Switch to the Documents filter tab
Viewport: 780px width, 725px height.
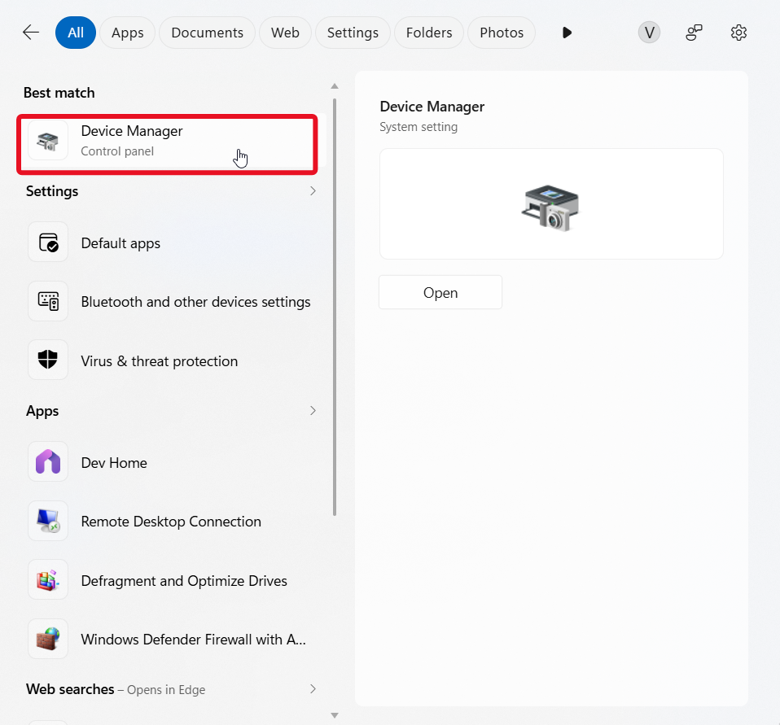click(x=207, y=33)
